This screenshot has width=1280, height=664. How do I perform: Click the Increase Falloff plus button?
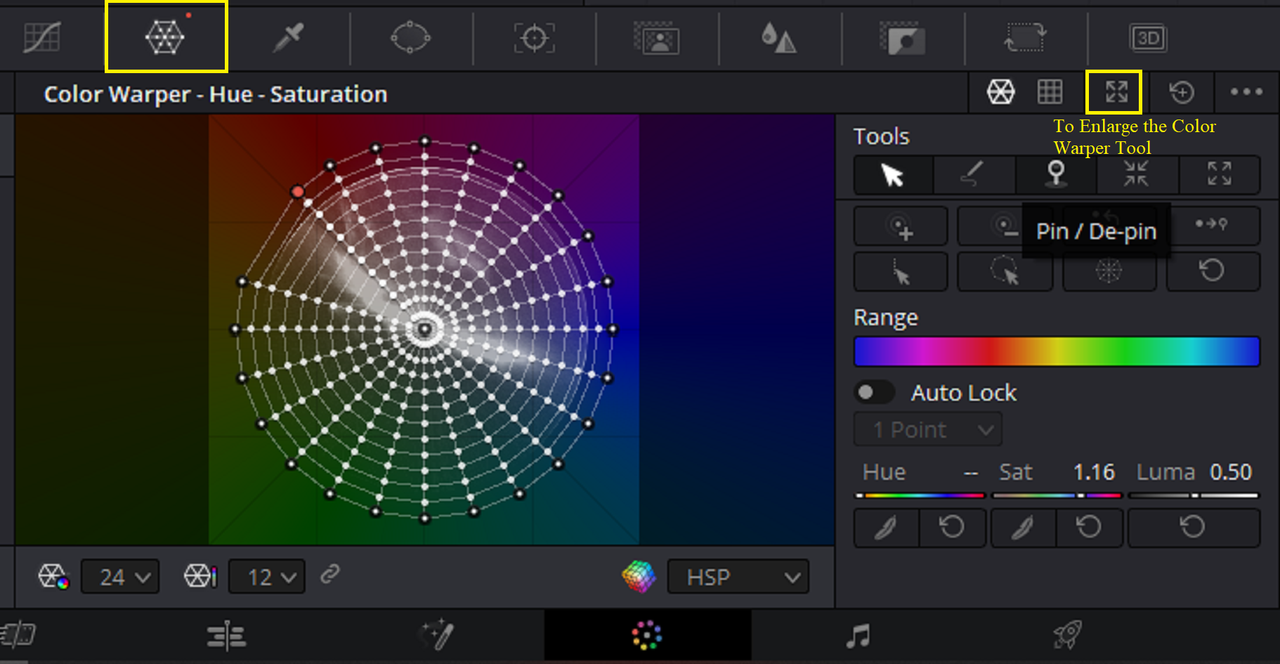(900, 226)
